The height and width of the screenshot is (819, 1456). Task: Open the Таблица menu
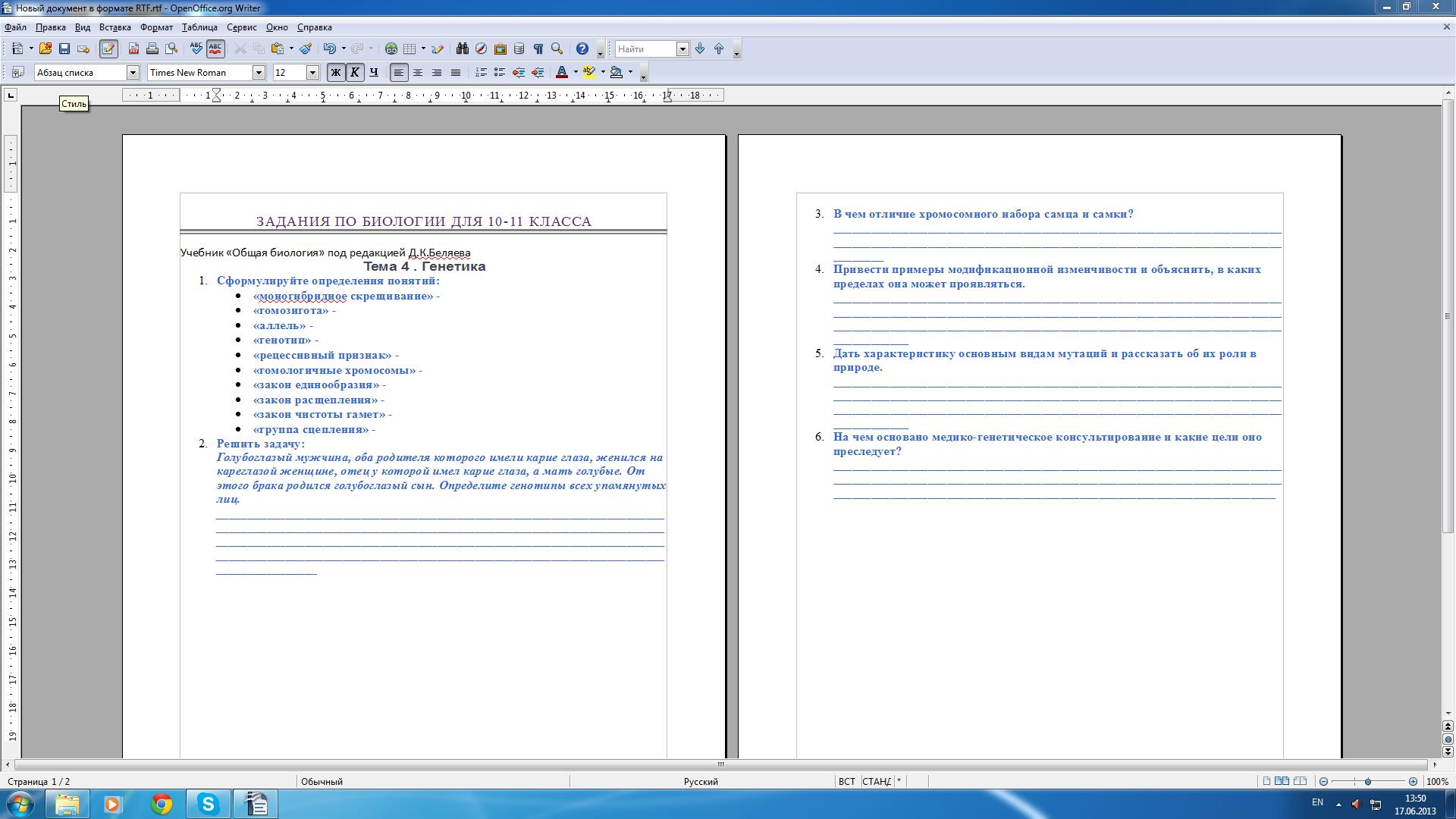pyautogui.click(x=199, y=27)
